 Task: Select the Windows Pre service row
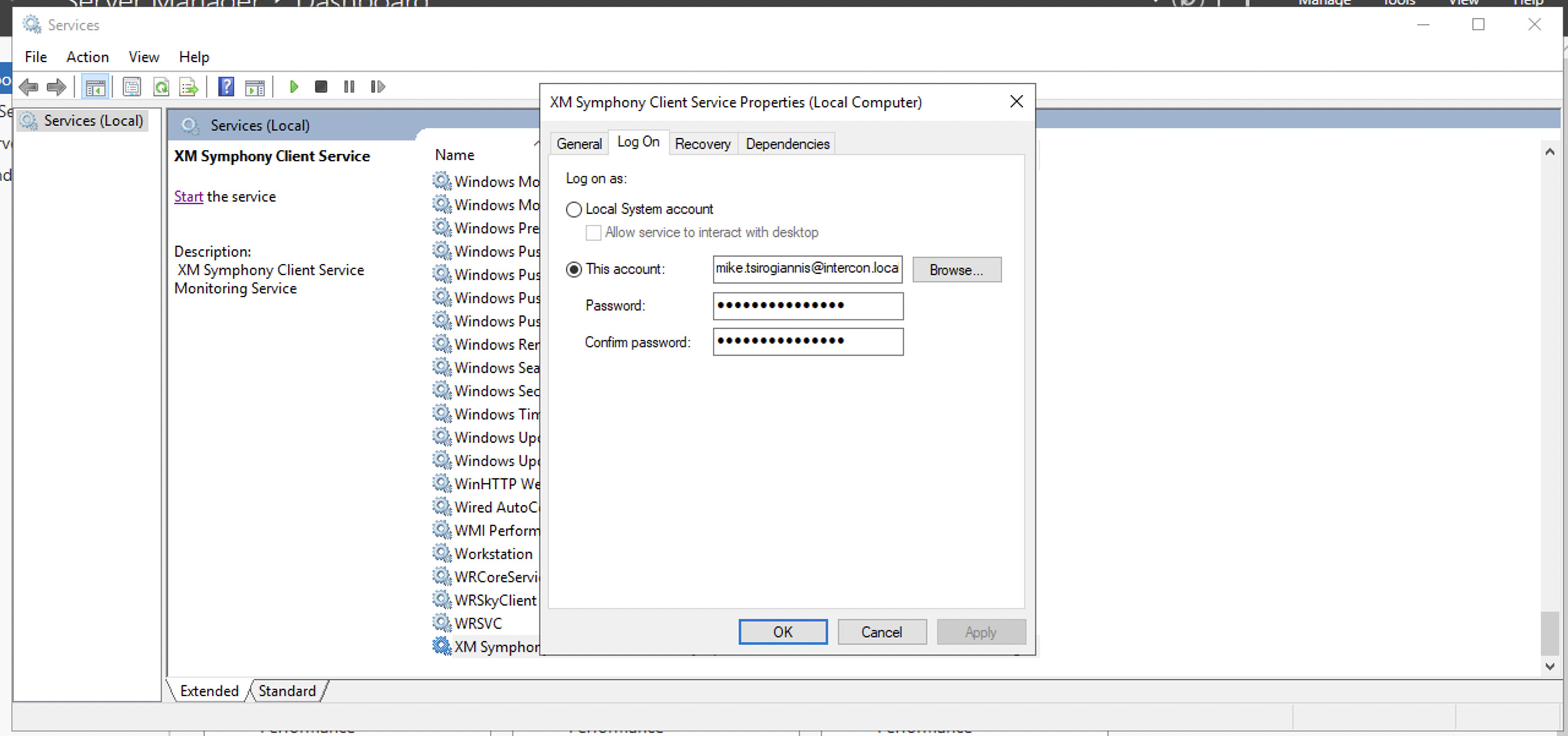486,228
